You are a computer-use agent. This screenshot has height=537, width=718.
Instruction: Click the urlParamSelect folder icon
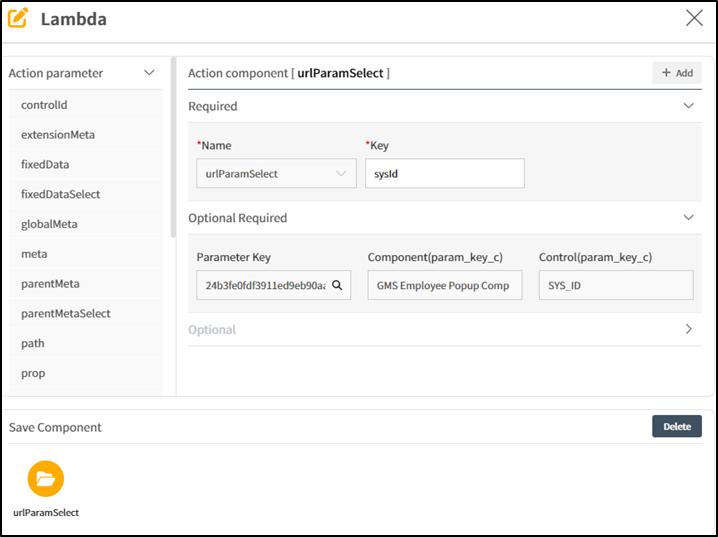[46, 479]
